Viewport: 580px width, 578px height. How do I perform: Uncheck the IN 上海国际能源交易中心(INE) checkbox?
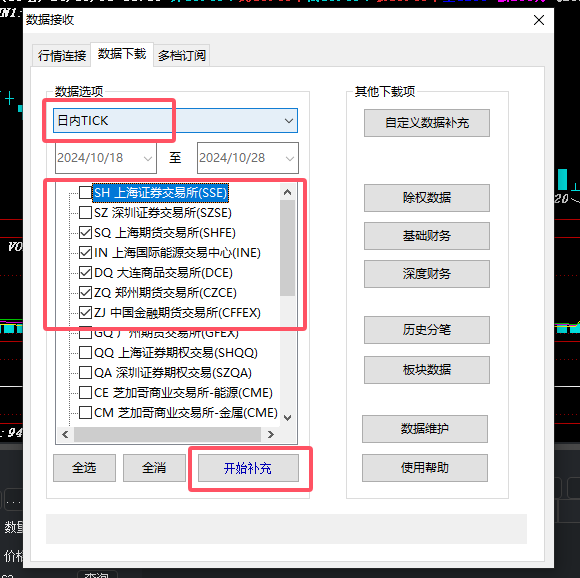click(85, 253)
